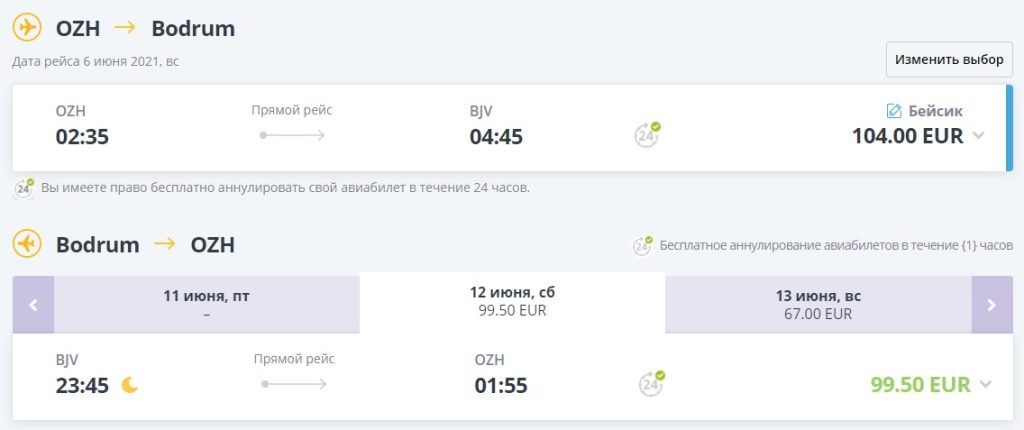Click 24-hour cancellation icon in outbound flight row

coord(648,134)
